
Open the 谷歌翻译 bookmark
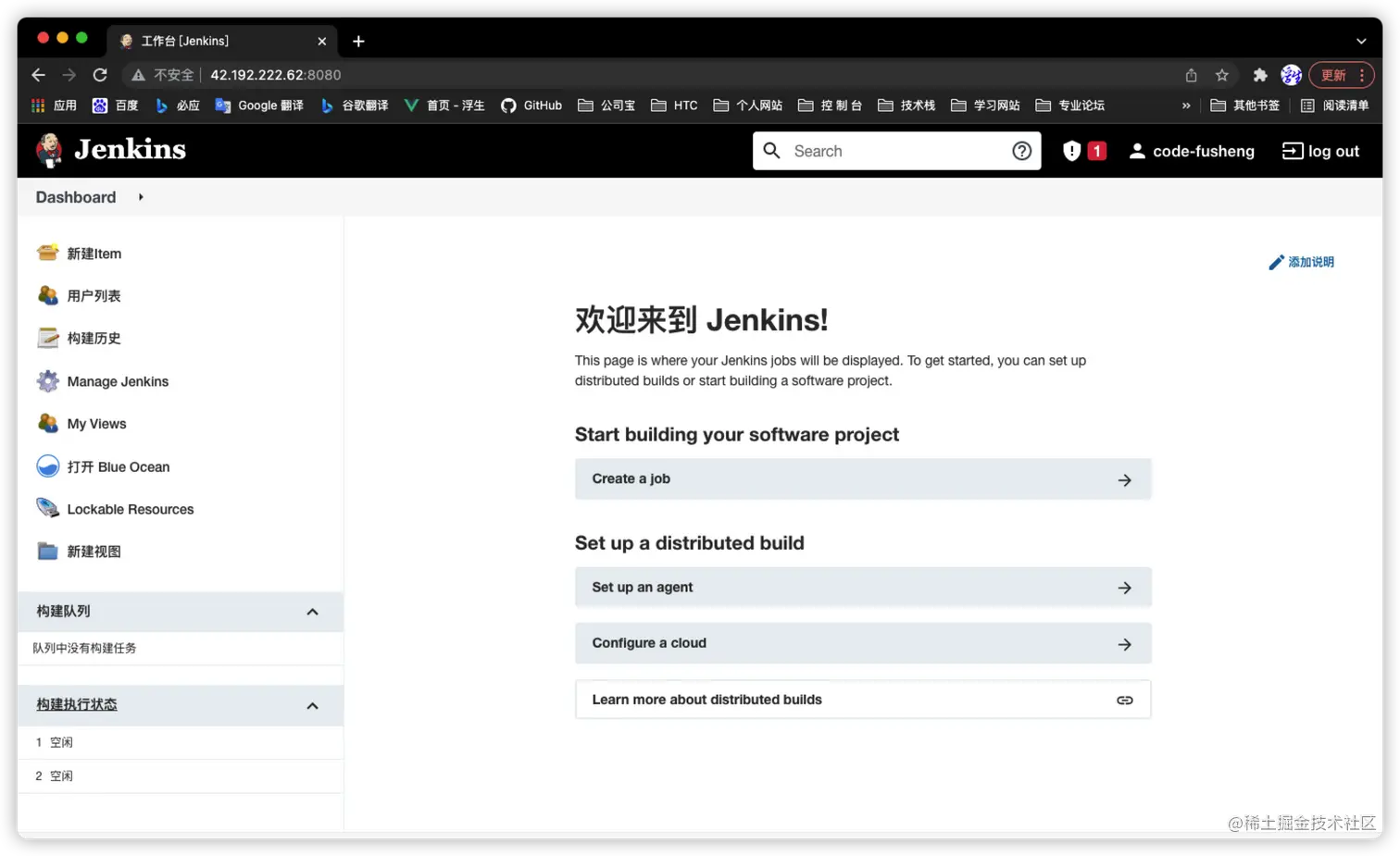click(355, 105)
